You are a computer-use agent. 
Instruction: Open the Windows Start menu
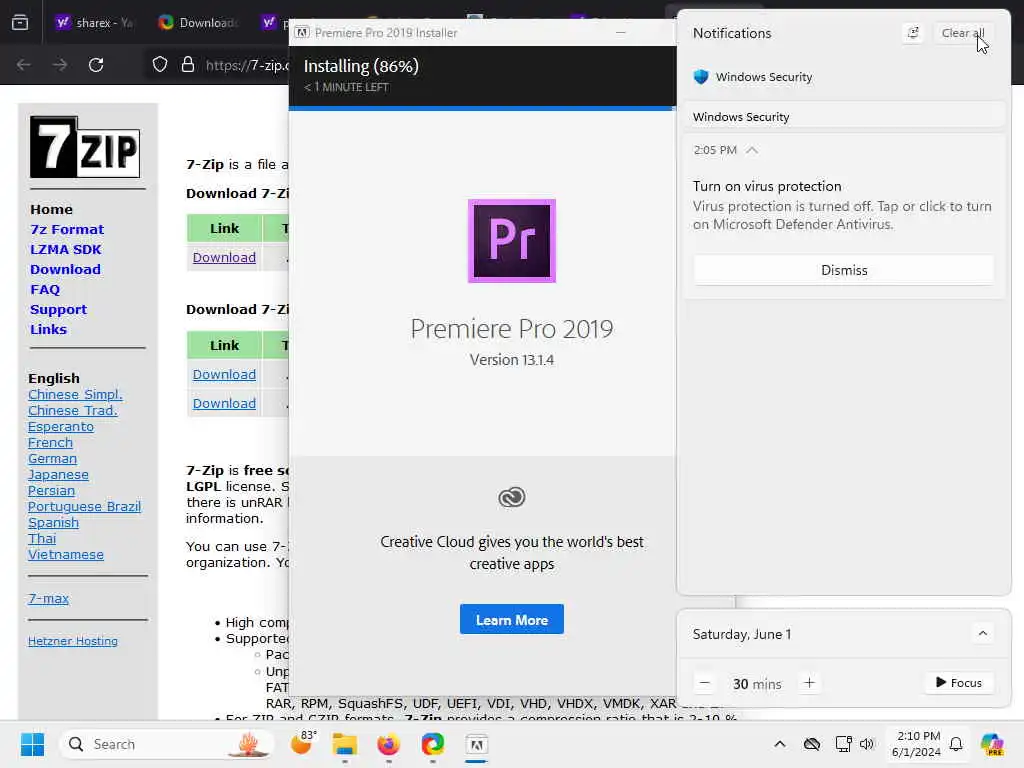32,744
